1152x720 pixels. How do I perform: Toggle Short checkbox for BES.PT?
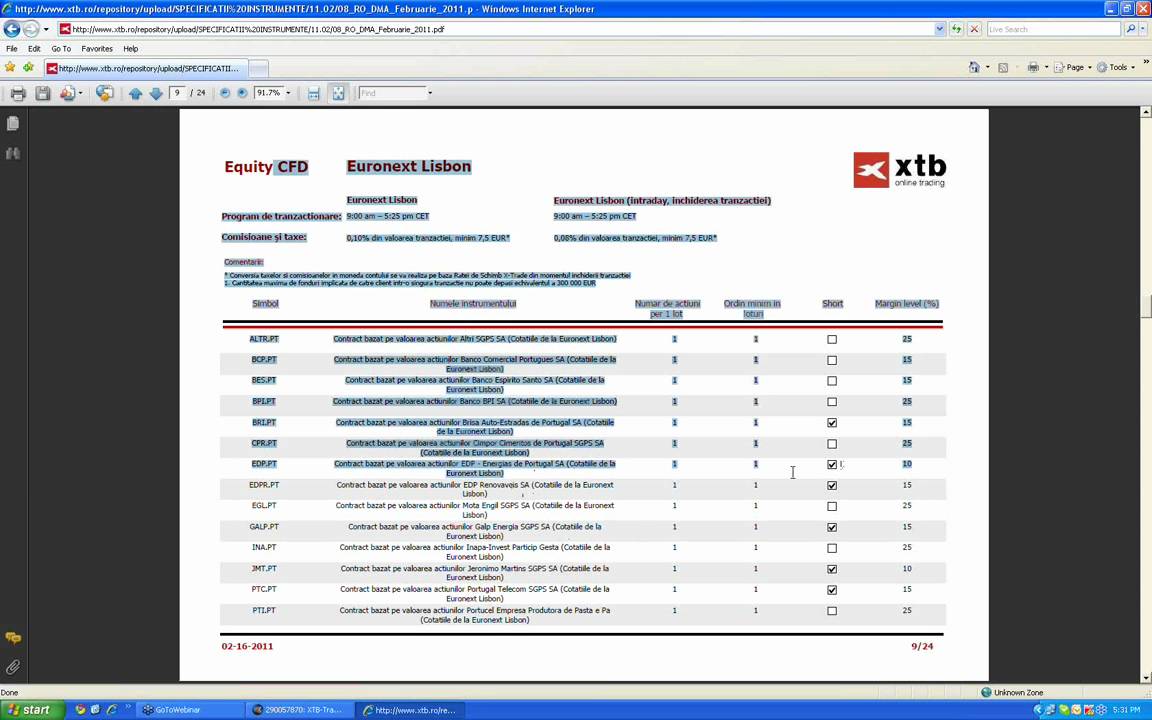832,381
